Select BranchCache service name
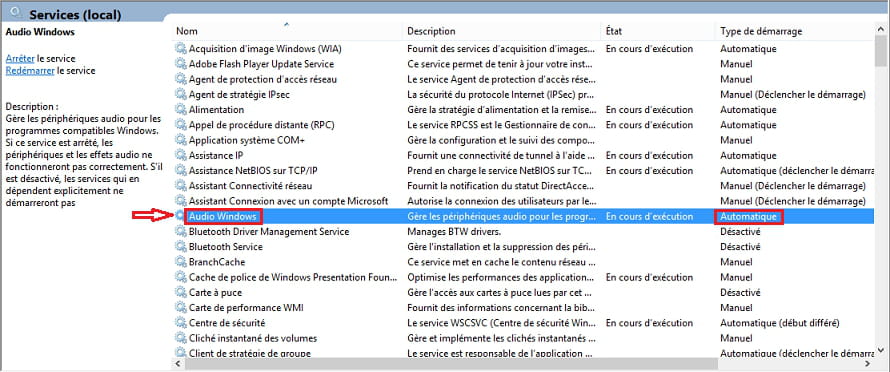Viewport: 890px width, 372px height. point(217,262)
